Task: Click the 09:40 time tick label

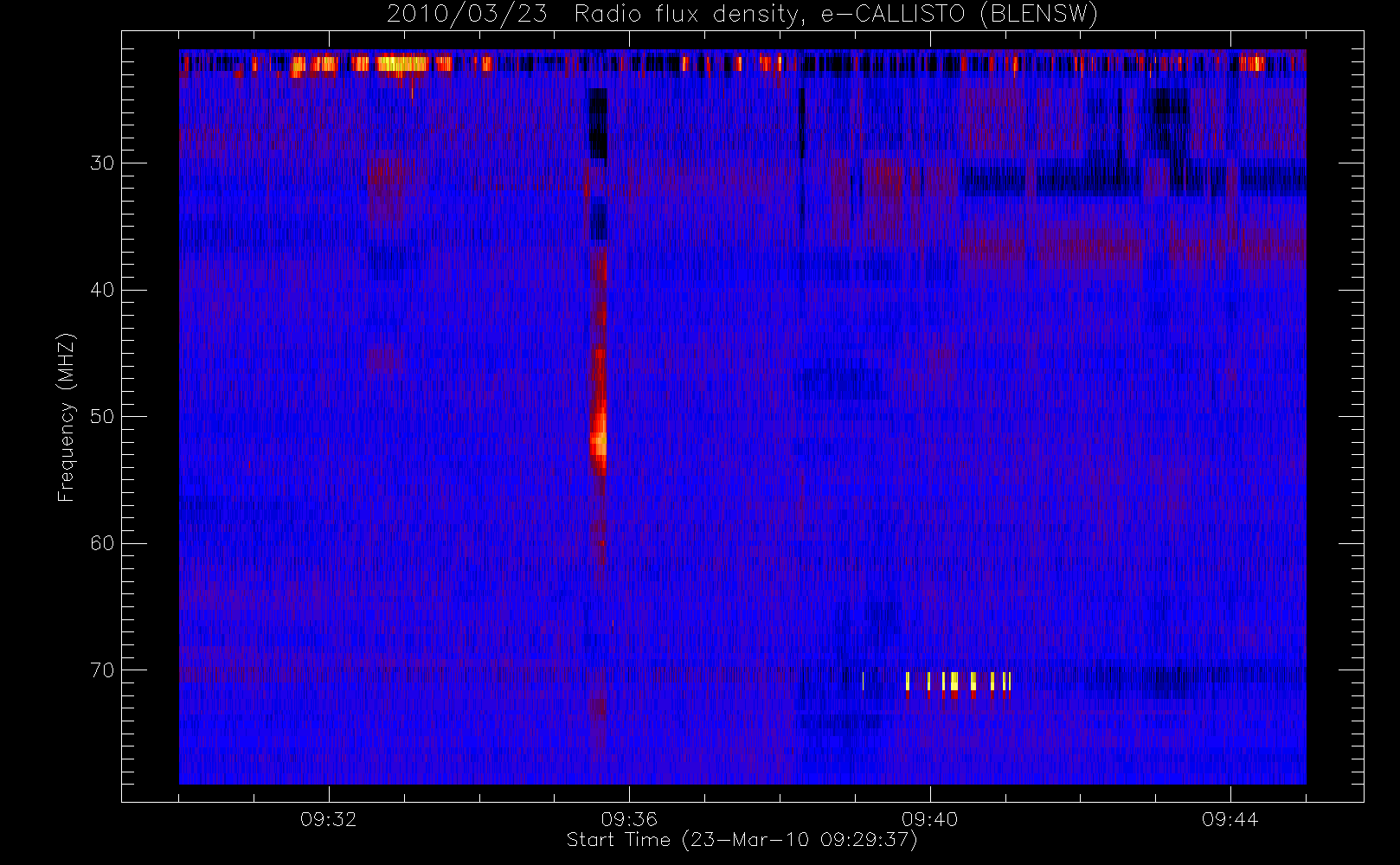Action: click(x=929, y=819)
